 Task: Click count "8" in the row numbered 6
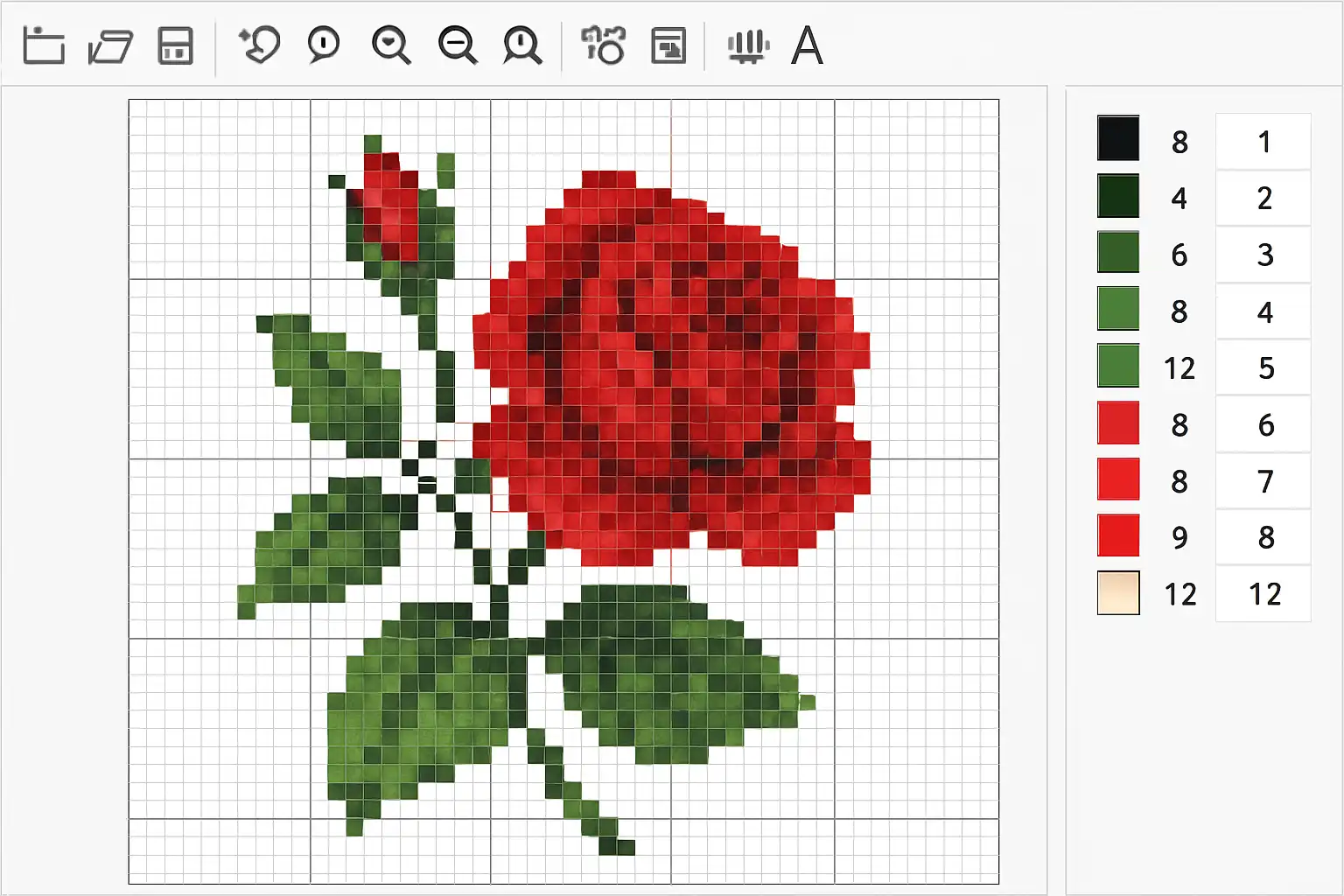tap(1179, 425)
